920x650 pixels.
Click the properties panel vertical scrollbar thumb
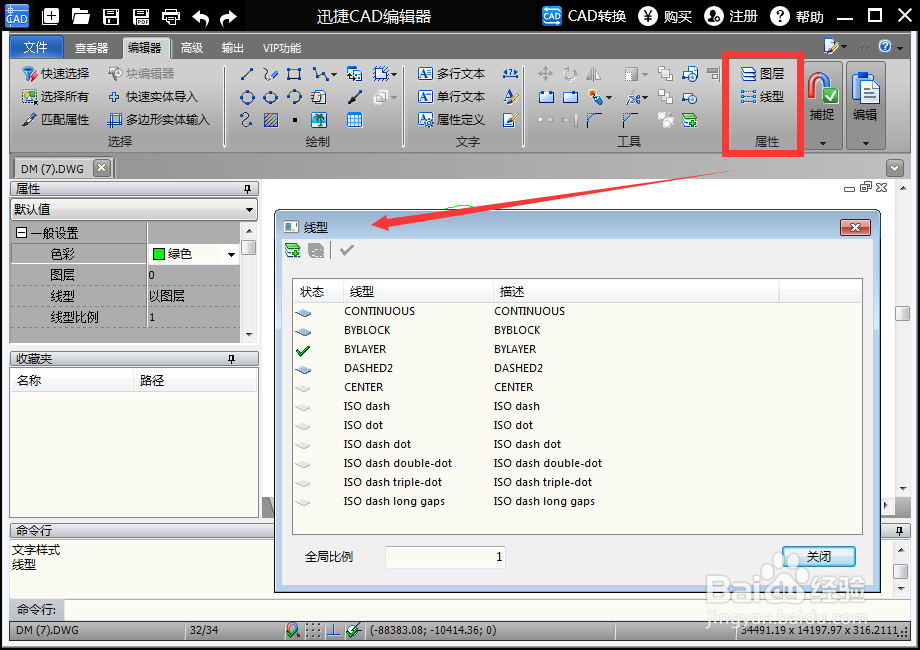[249, 248]
